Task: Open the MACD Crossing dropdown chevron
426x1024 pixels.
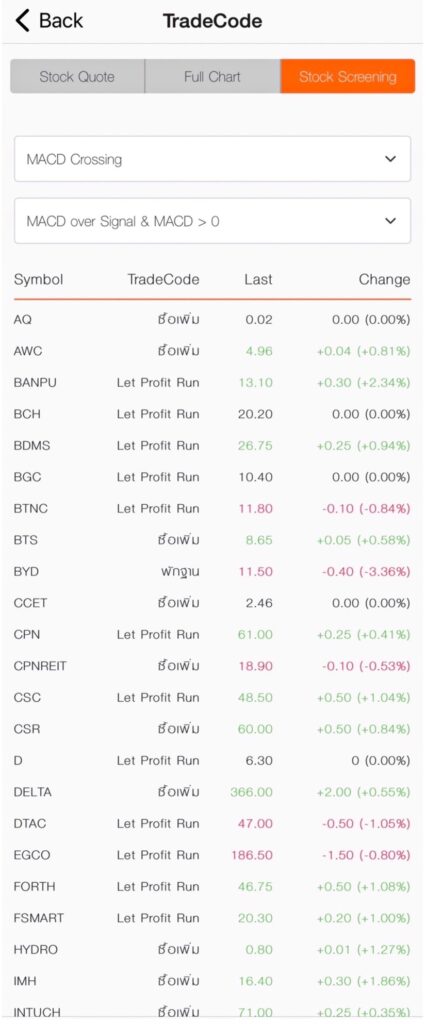Action: point(390,159)
